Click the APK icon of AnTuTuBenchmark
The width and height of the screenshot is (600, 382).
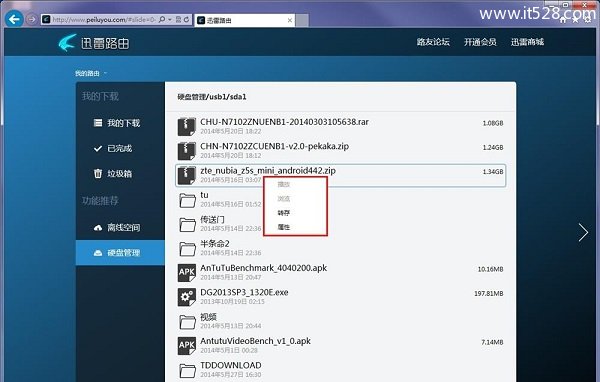(187, 273)
